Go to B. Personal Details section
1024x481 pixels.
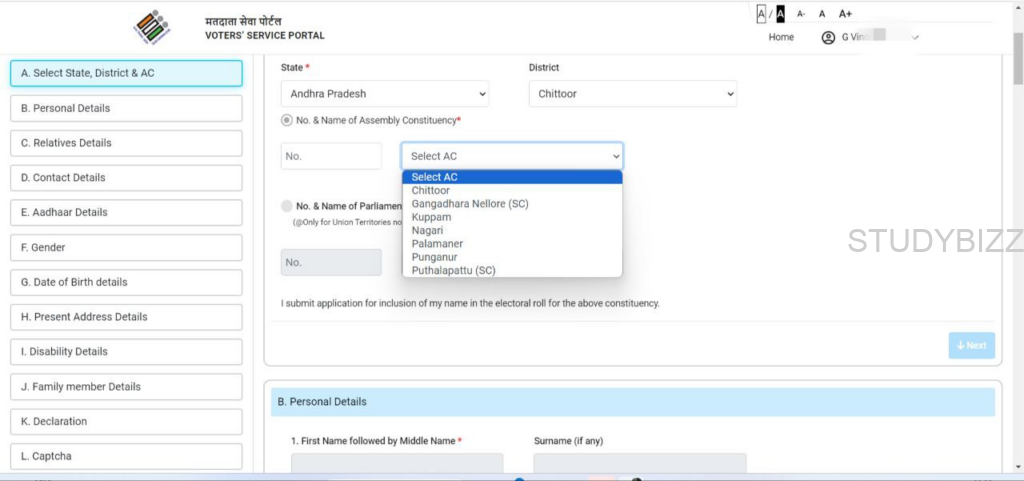point(126,108)
